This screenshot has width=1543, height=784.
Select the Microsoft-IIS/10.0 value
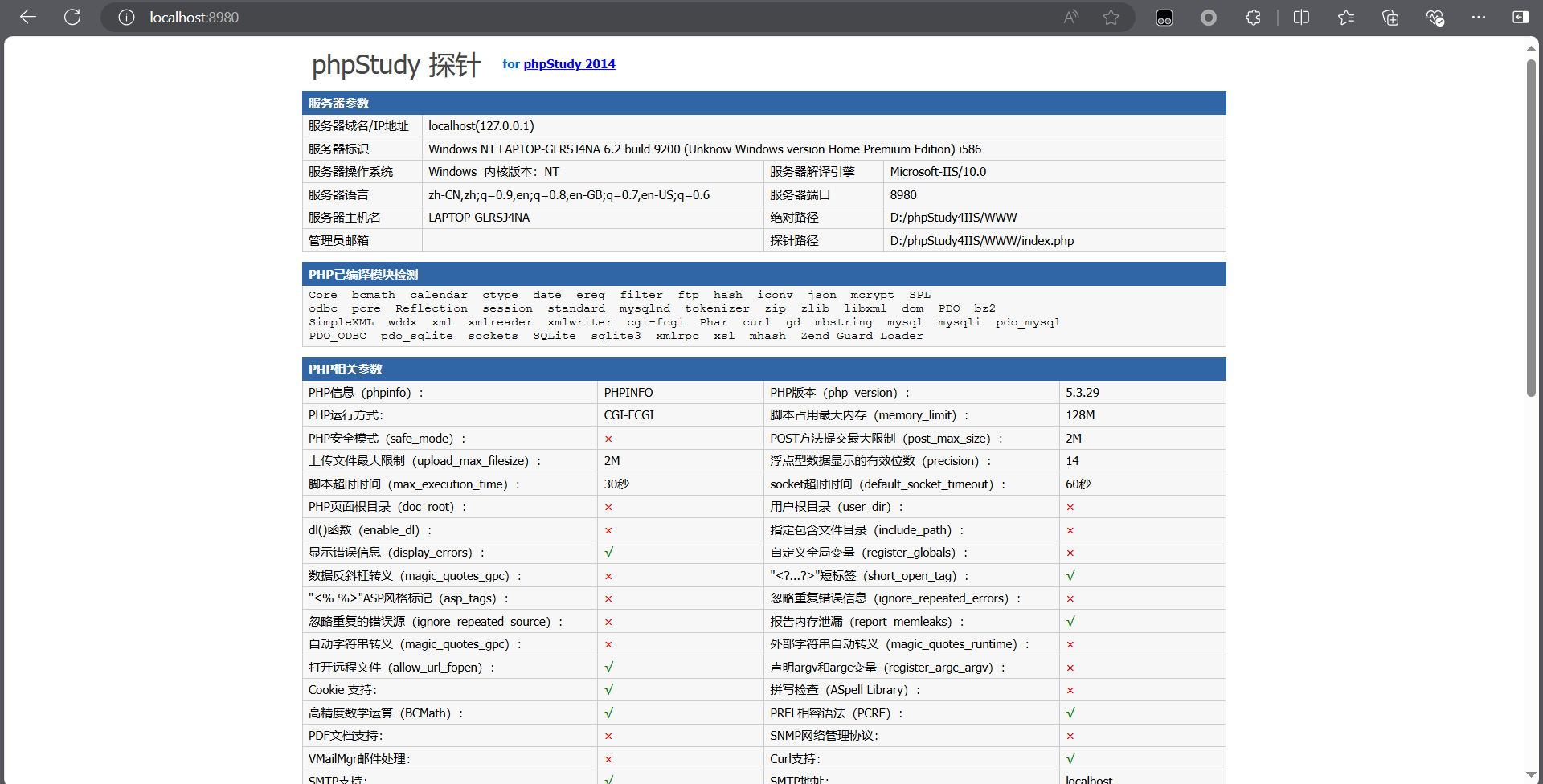(x=938, y=171)
